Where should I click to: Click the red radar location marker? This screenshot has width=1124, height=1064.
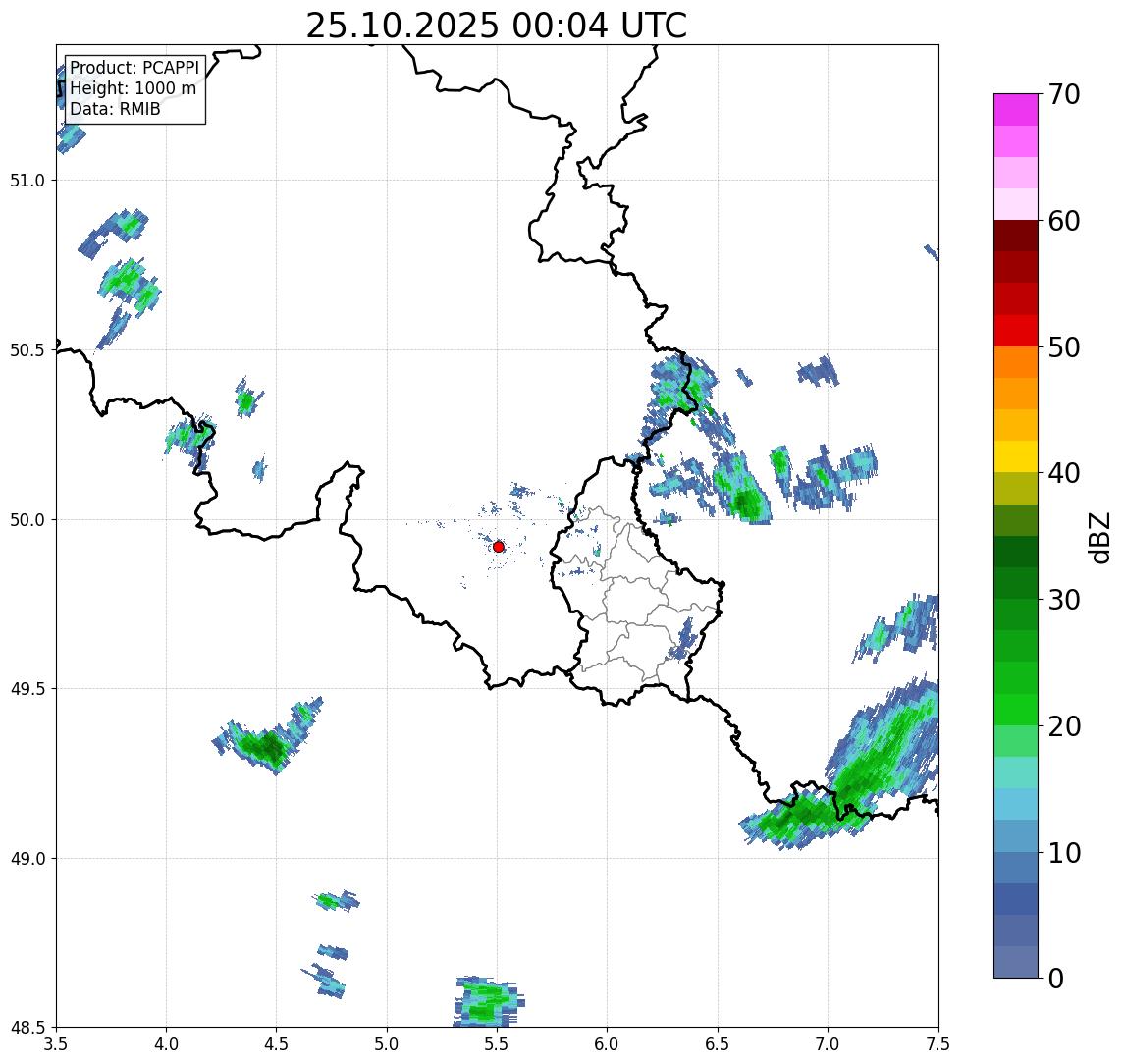pos(499,547)
